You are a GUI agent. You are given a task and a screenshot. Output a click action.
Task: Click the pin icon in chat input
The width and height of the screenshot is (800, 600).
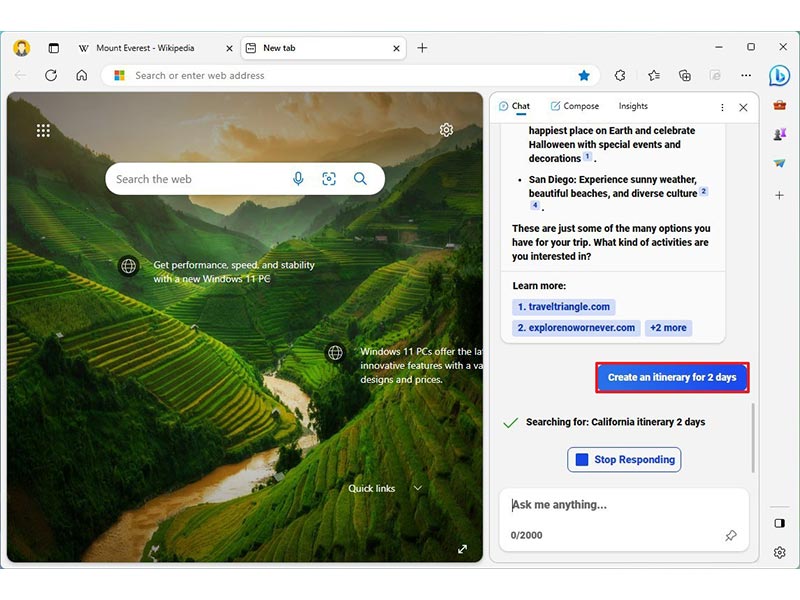coord(731,535)
